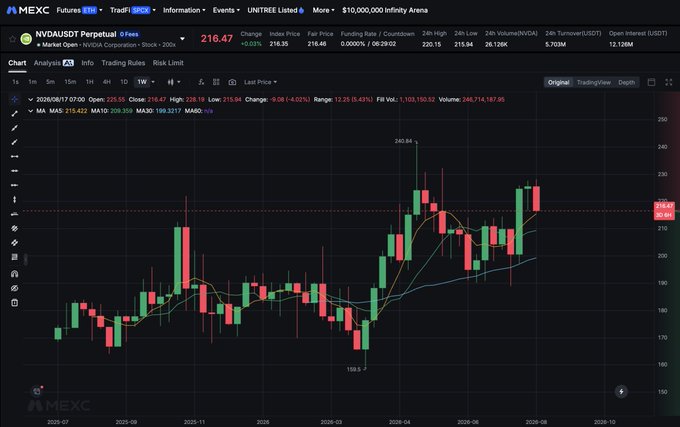Click the 240.84 high price marker
Image resolution: width=680 pixels, height=427 pixels.
(x=403, y=141)
